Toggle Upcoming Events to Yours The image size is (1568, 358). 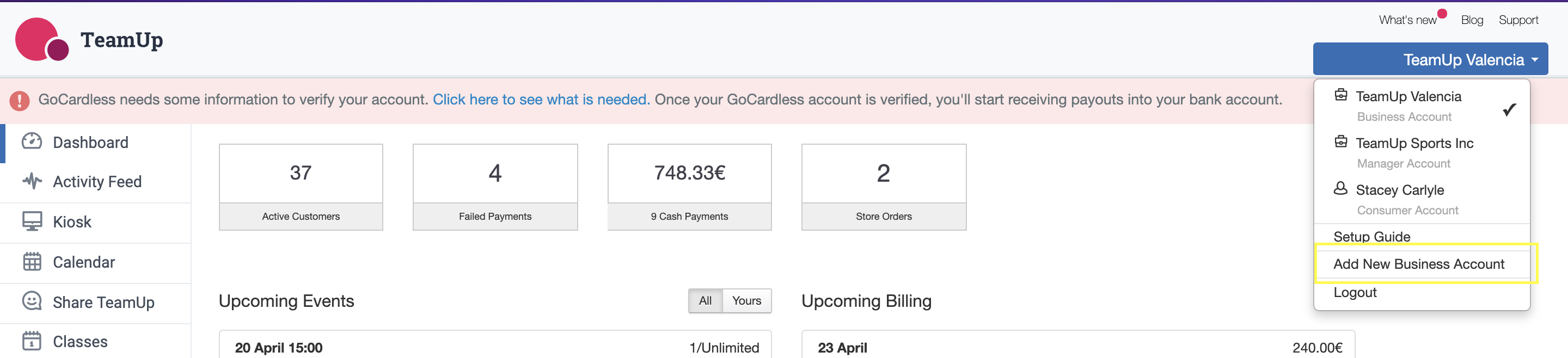[746, 301]
